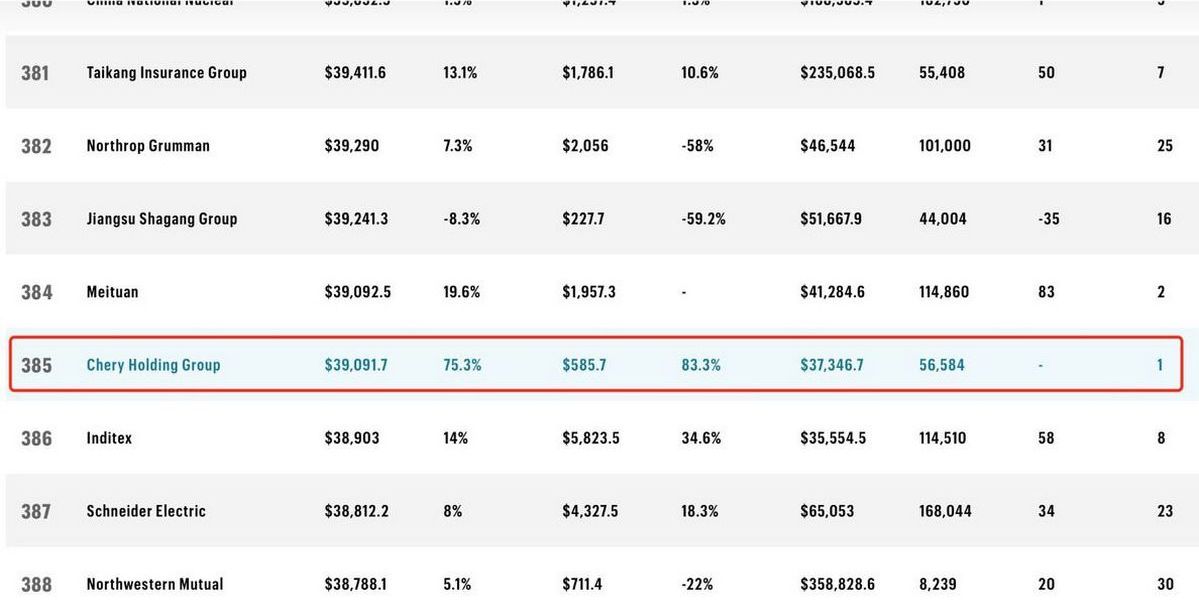
Task: Click Schneider Electric's $65,053 assets value
Action: click(827, 511)
